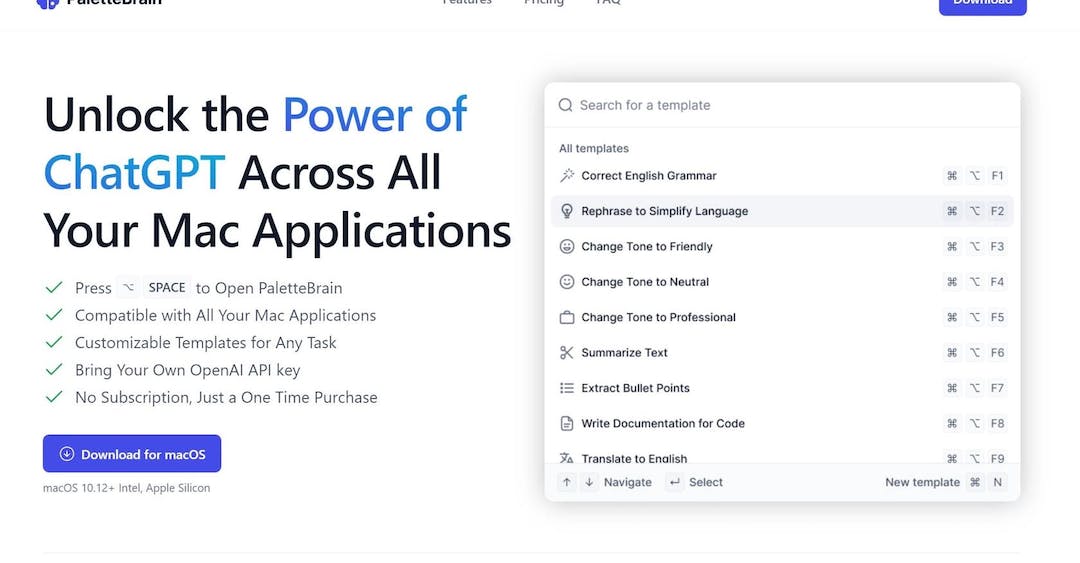Click the return key icon beside Select

675,482
